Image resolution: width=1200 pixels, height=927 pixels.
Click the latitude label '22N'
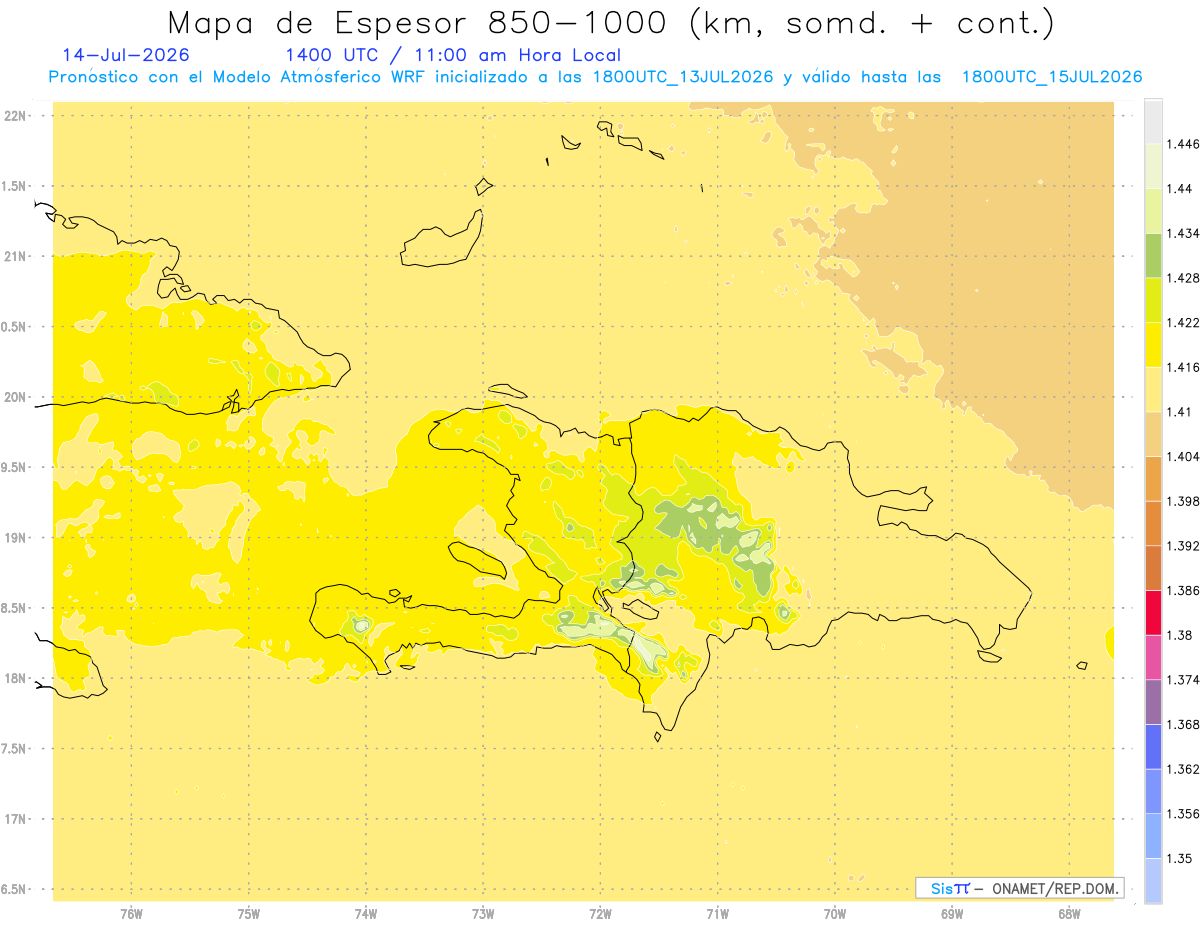(15, 116)
